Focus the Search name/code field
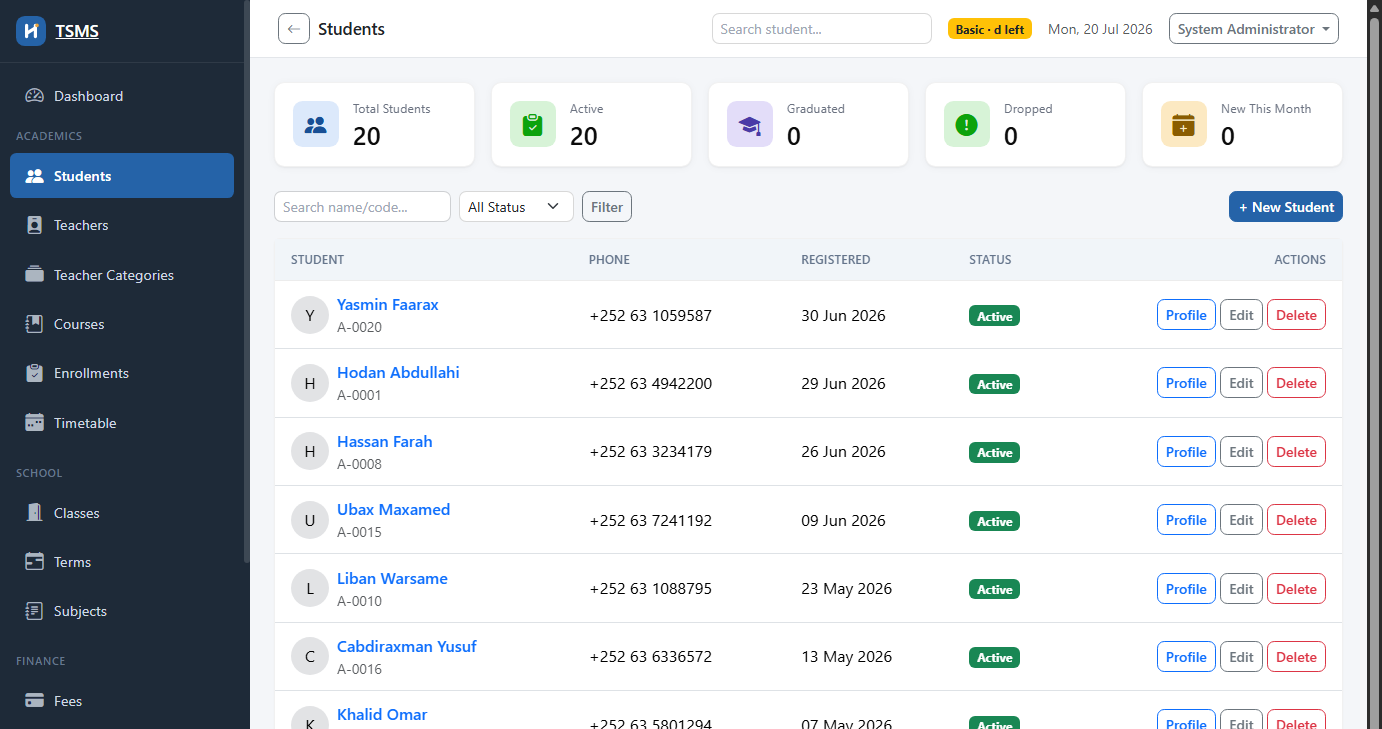Image resolution: width=1382 pixels, height=729 pixels. click(362, 207)
